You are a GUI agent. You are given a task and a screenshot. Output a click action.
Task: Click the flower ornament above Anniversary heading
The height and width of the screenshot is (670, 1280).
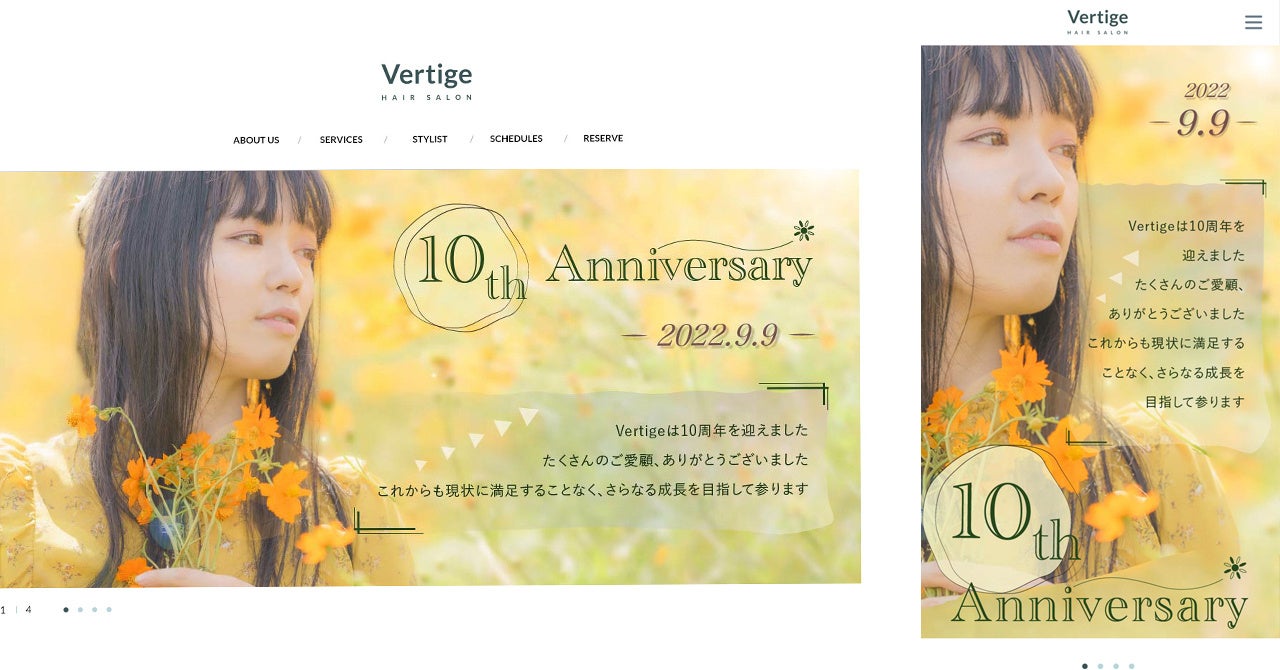pos(803,231)
